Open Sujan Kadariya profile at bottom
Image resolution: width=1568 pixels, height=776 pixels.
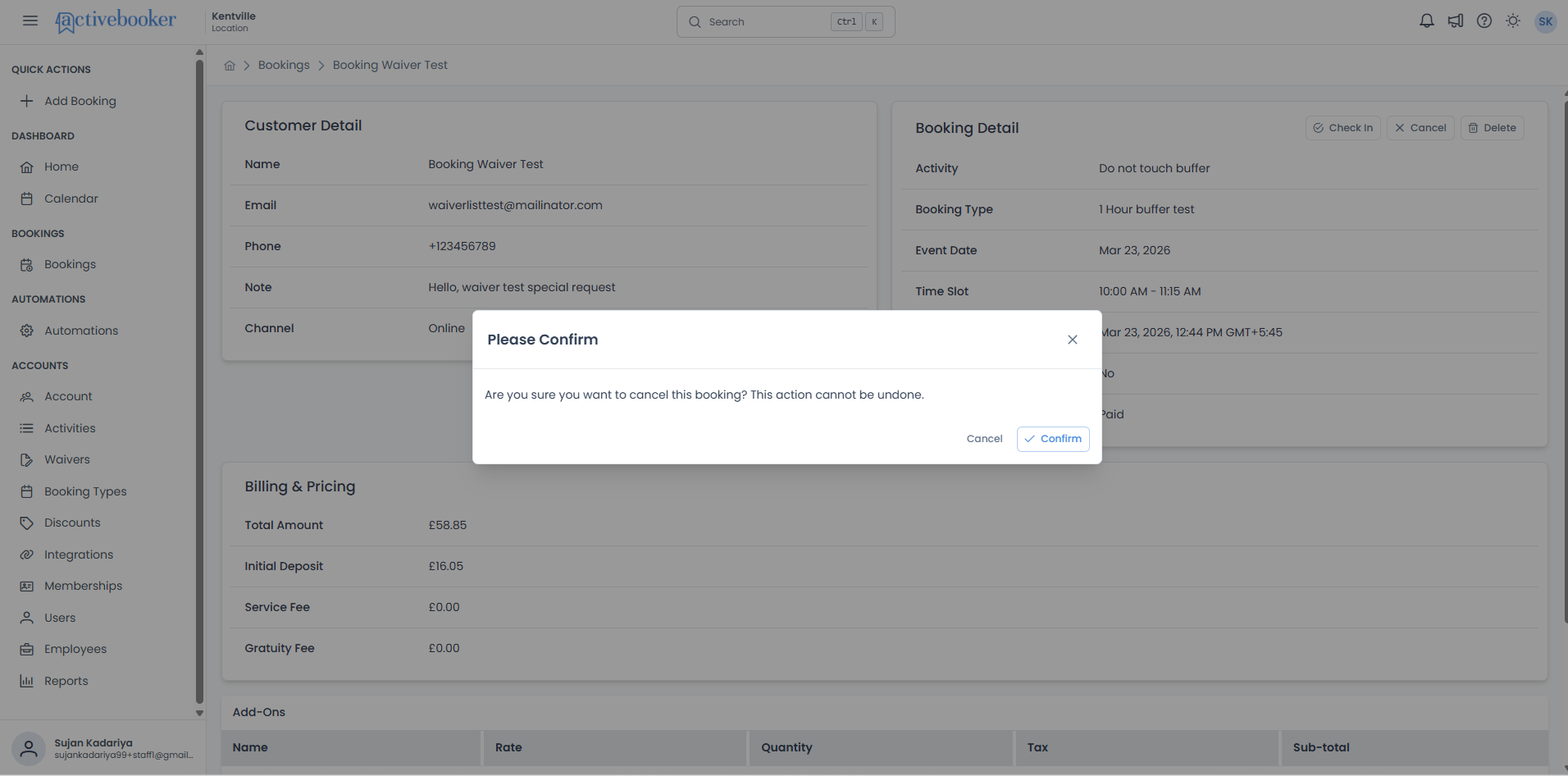click(x=103, y=748)
